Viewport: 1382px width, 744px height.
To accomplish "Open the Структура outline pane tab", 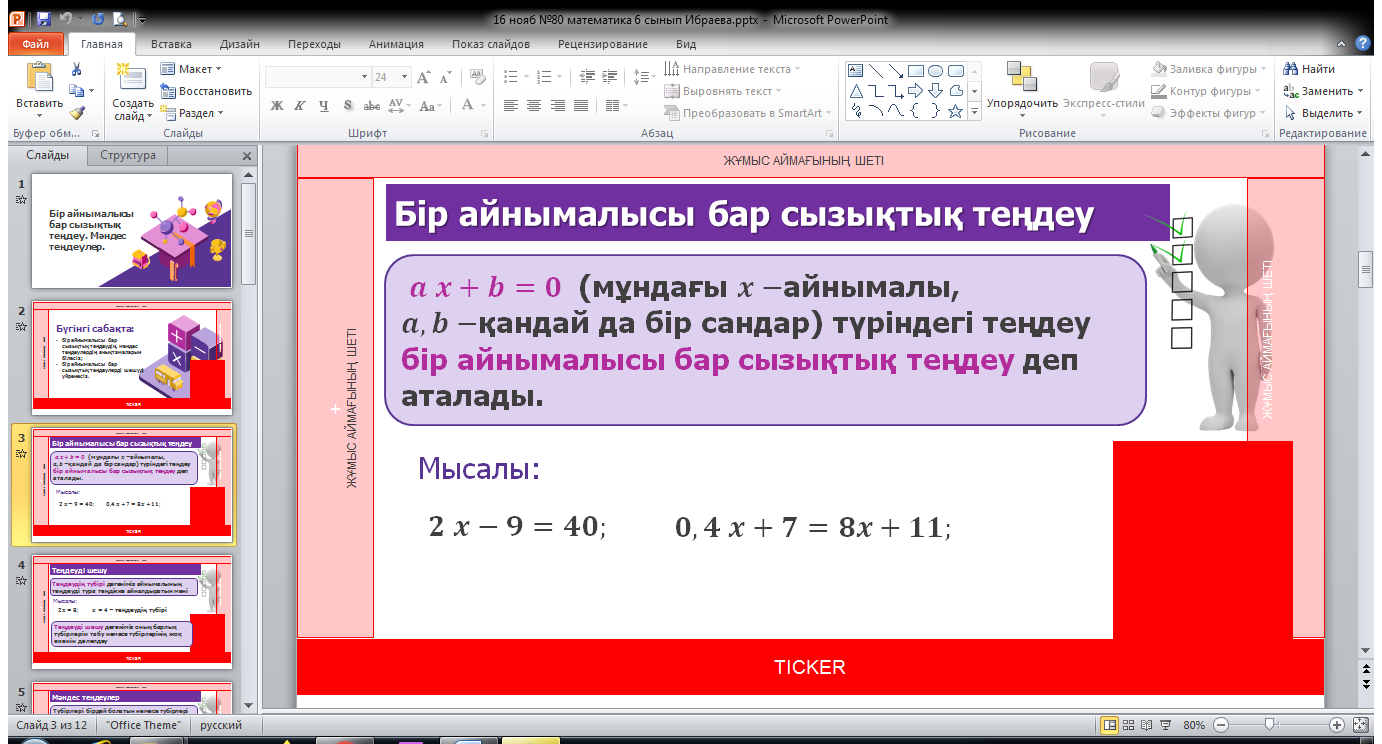I will tap(128, 156).
